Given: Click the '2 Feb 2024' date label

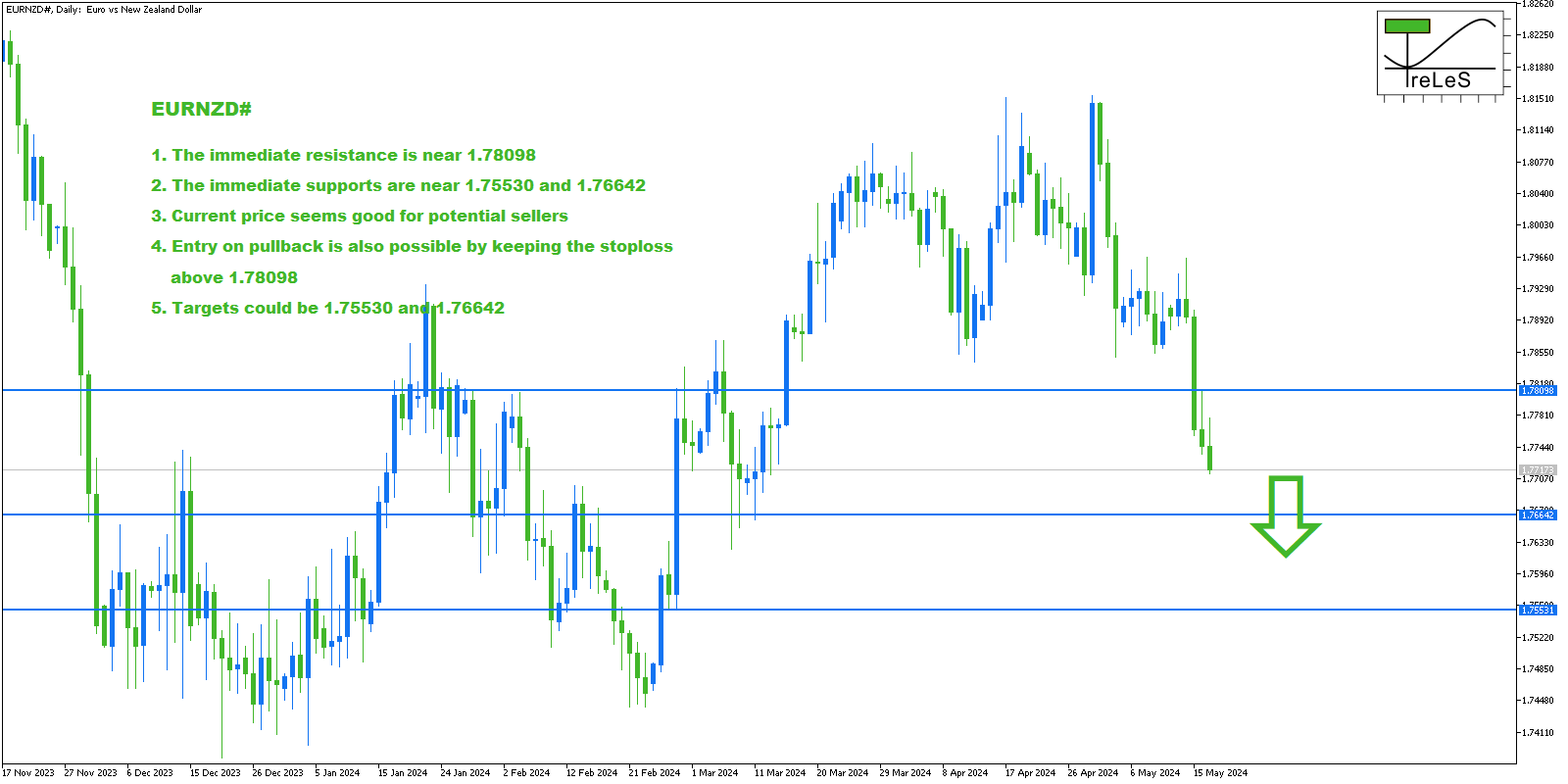Looking at the screenshot, I should [526, 773].
